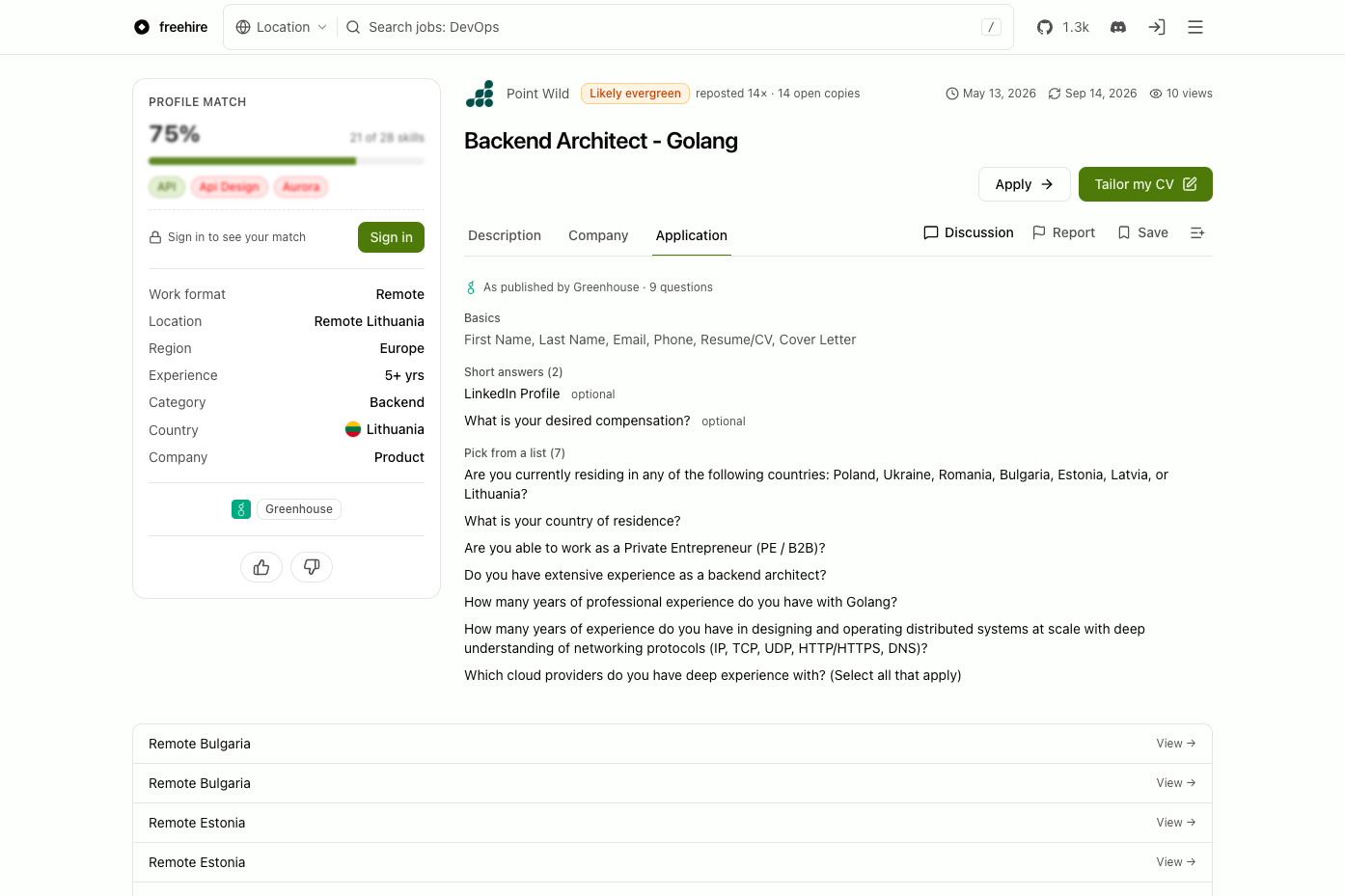
Task: Click the profile match progress bar
Action: coord(287,161)
